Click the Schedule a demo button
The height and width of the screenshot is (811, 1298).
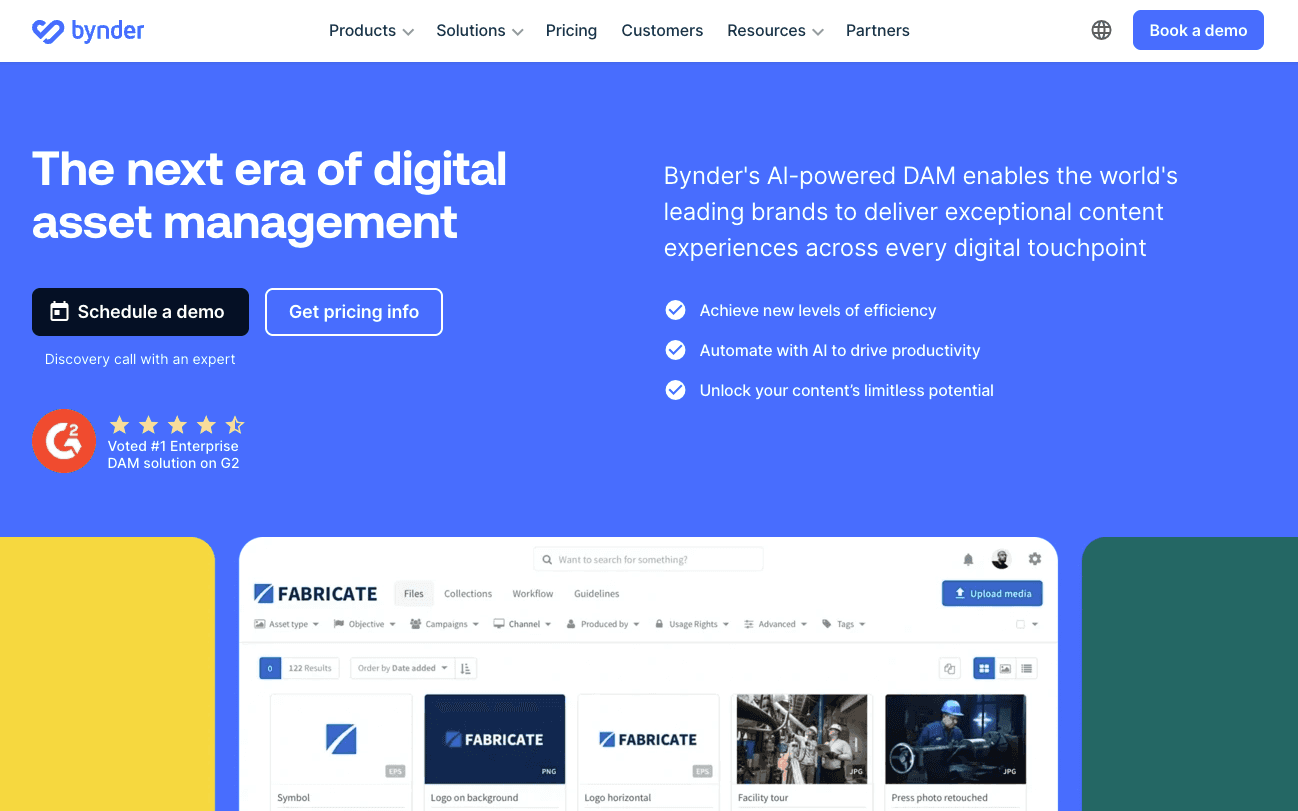pyautogui.click(x=140, y=312)
